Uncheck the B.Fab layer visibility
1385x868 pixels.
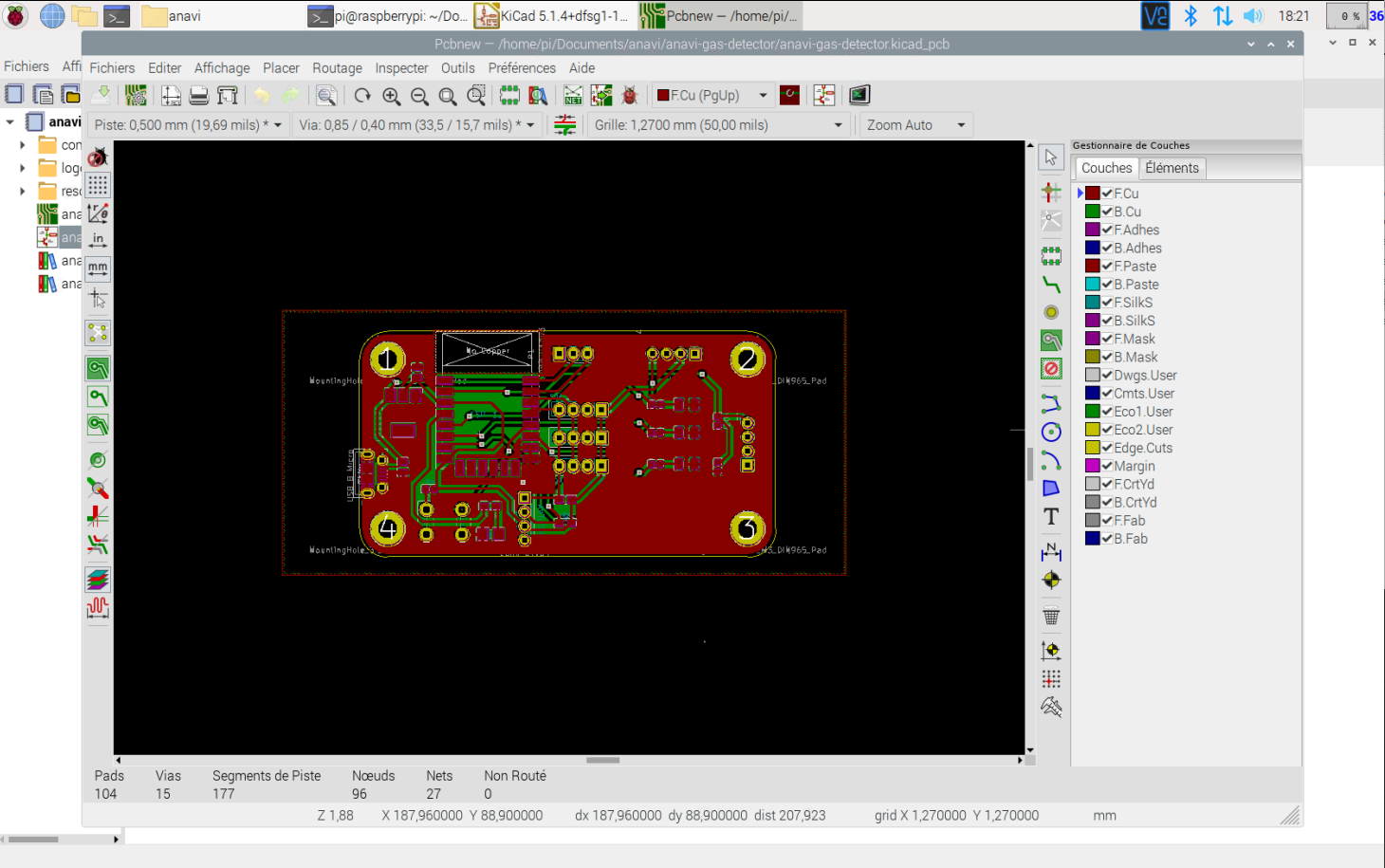(x=1107, y=538)
